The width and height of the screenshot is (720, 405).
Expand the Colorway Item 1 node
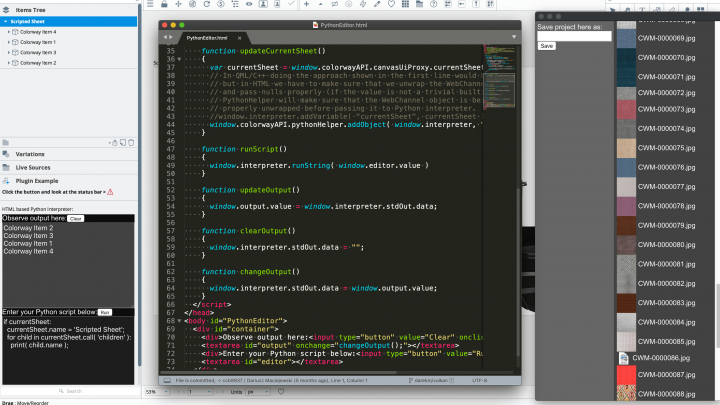point(9,42)
